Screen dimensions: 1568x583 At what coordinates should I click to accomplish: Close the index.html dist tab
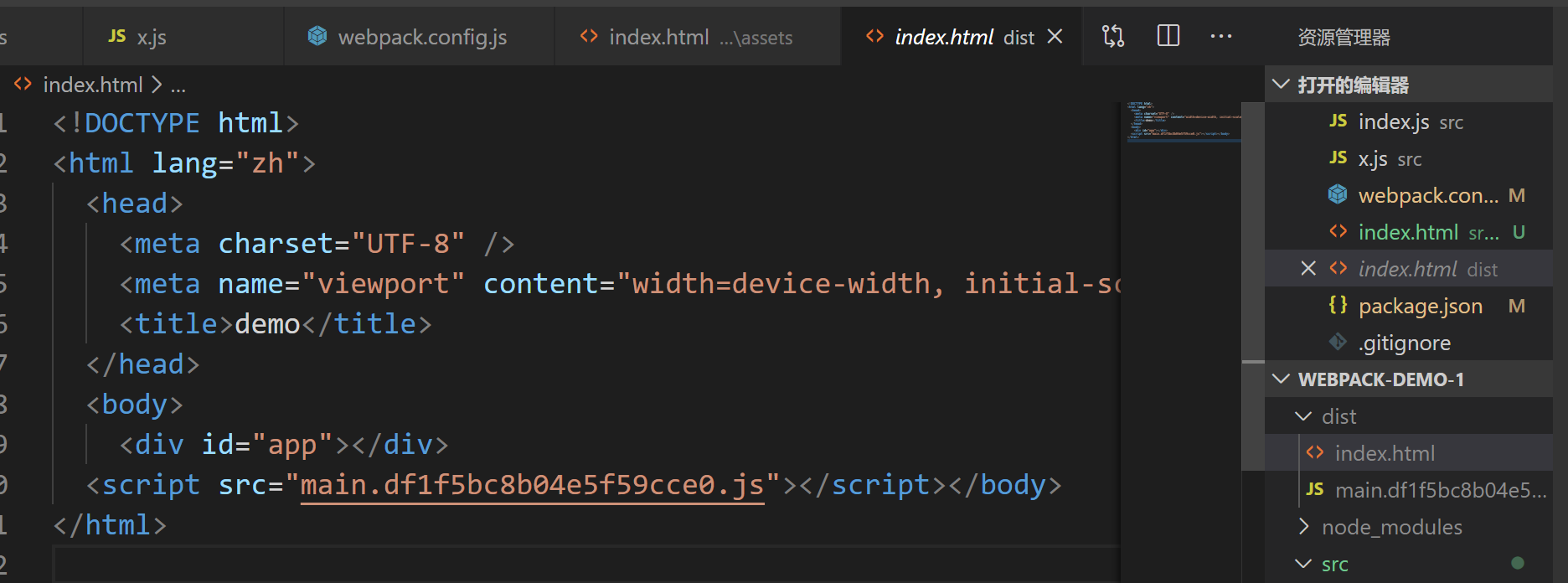pos(1055,37)
